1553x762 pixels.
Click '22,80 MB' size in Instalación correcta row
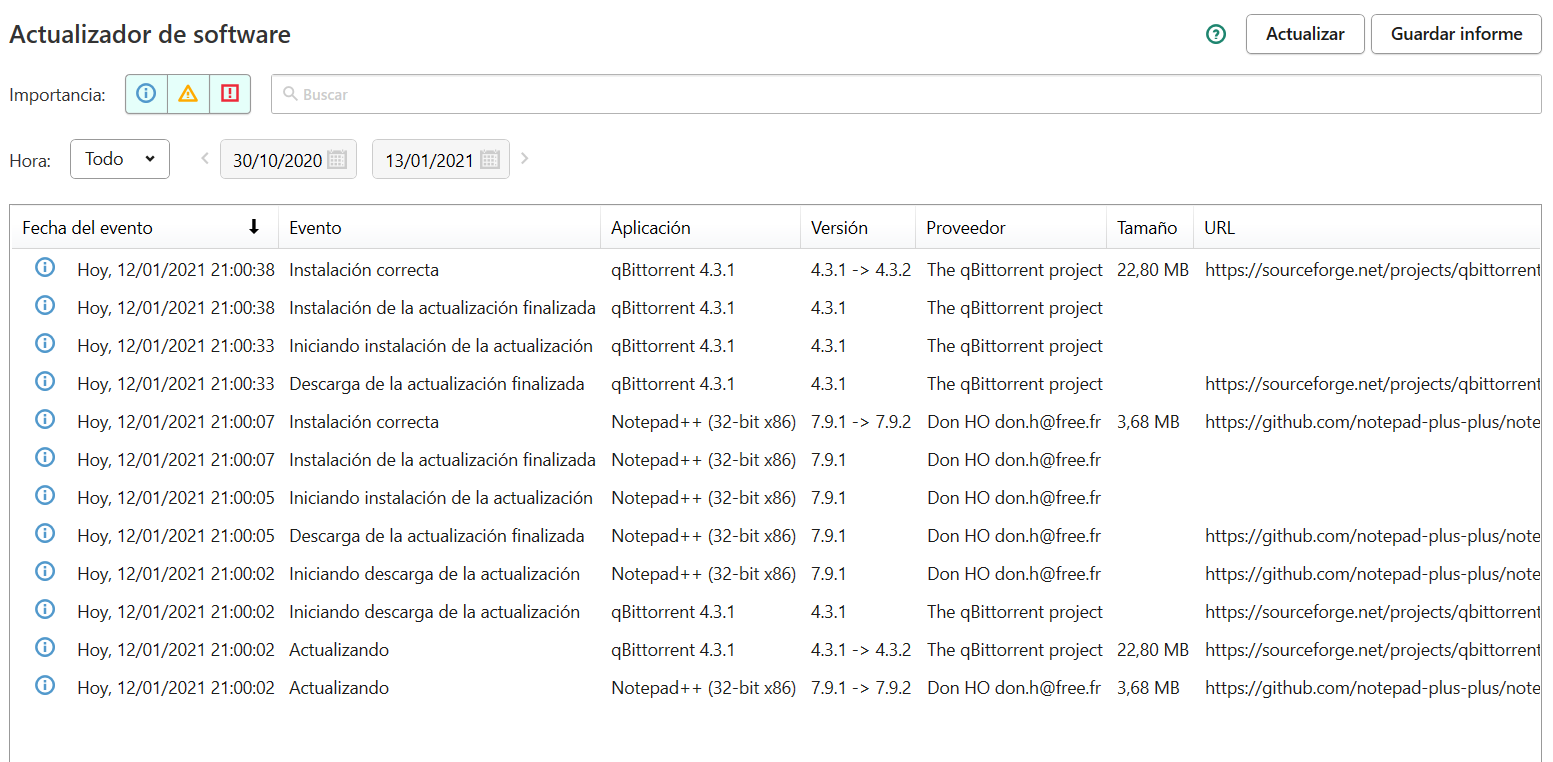[x=1153, y=270]
